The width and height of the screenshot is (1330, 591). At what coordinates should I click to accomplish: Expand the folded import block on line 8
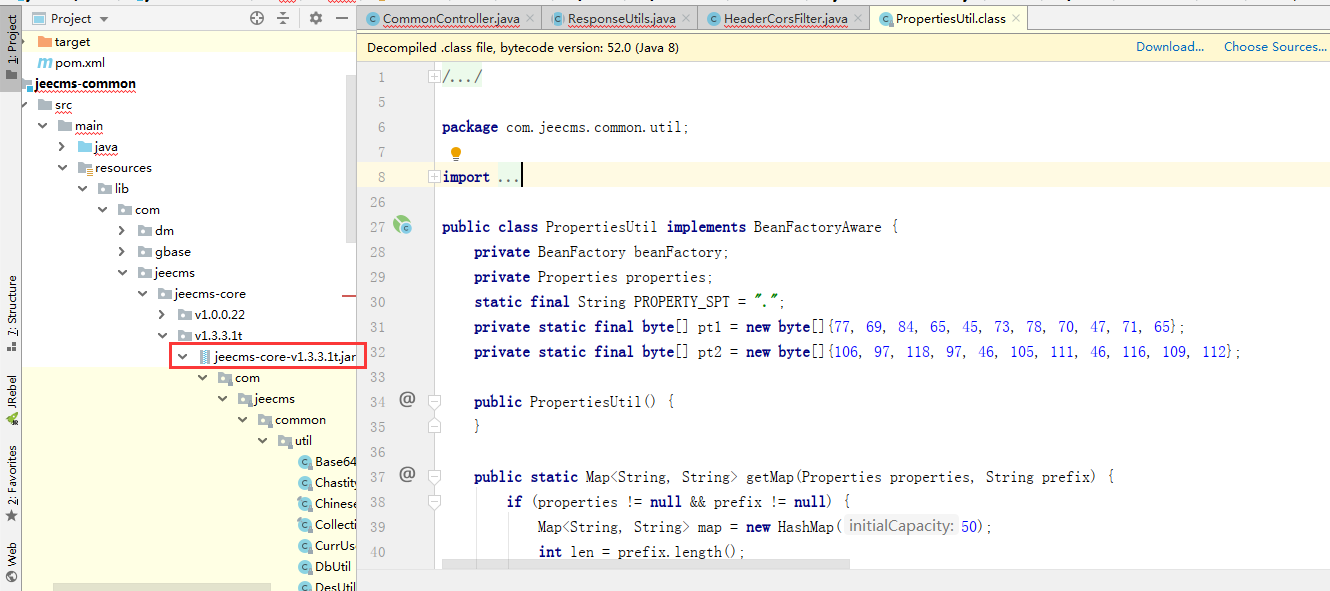(433, 177)
